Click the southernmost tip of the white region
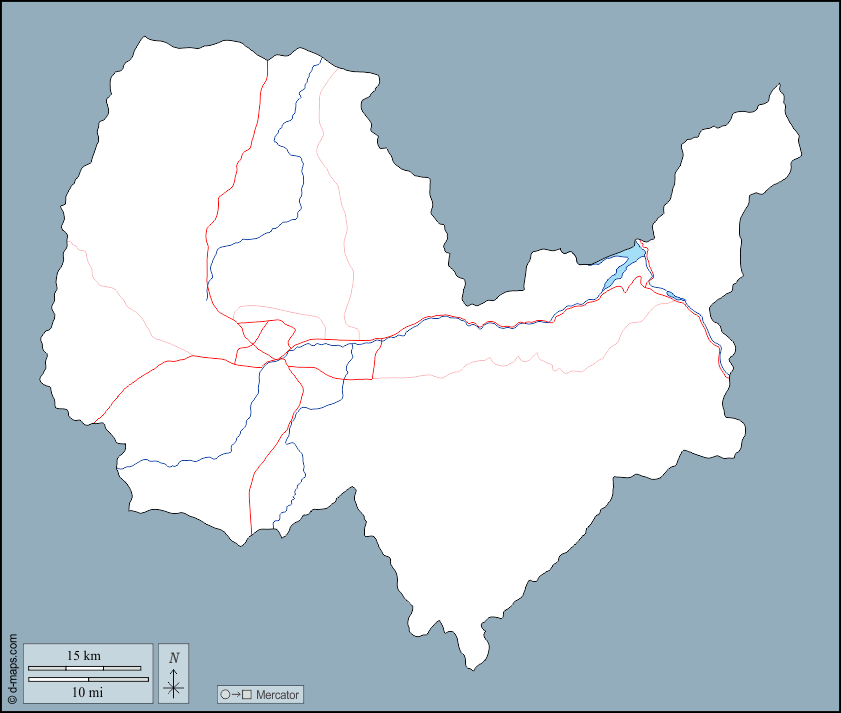841x713 pixels. (470, 667)
